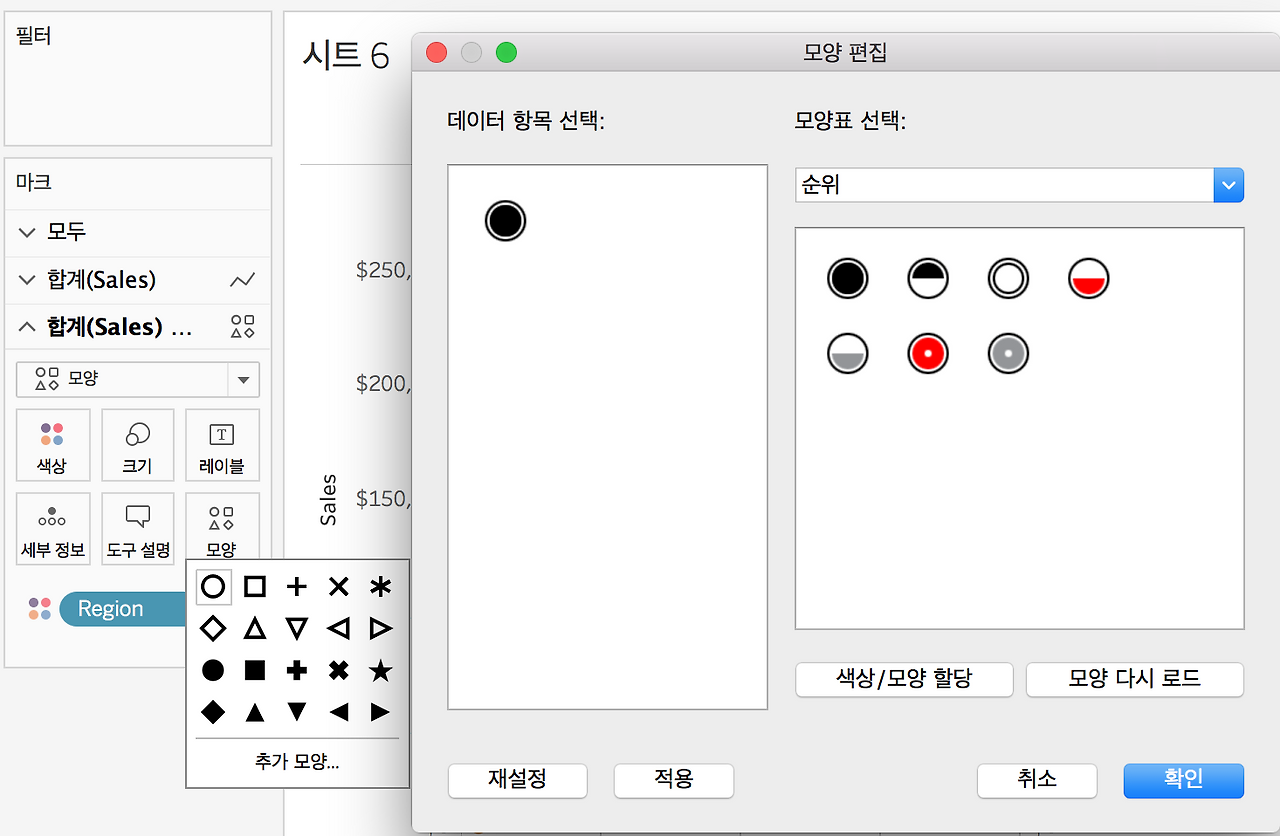The image size is (1280, 836).
Task: Collapse the 합계(Sales) shape marks section
Action: click(27, 327)
